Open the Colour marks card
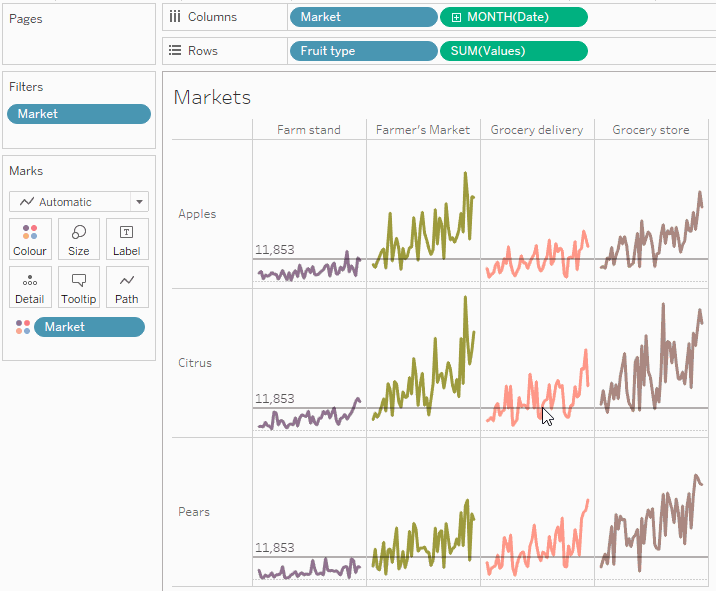The image size is (716, 591). click(30, 239)
